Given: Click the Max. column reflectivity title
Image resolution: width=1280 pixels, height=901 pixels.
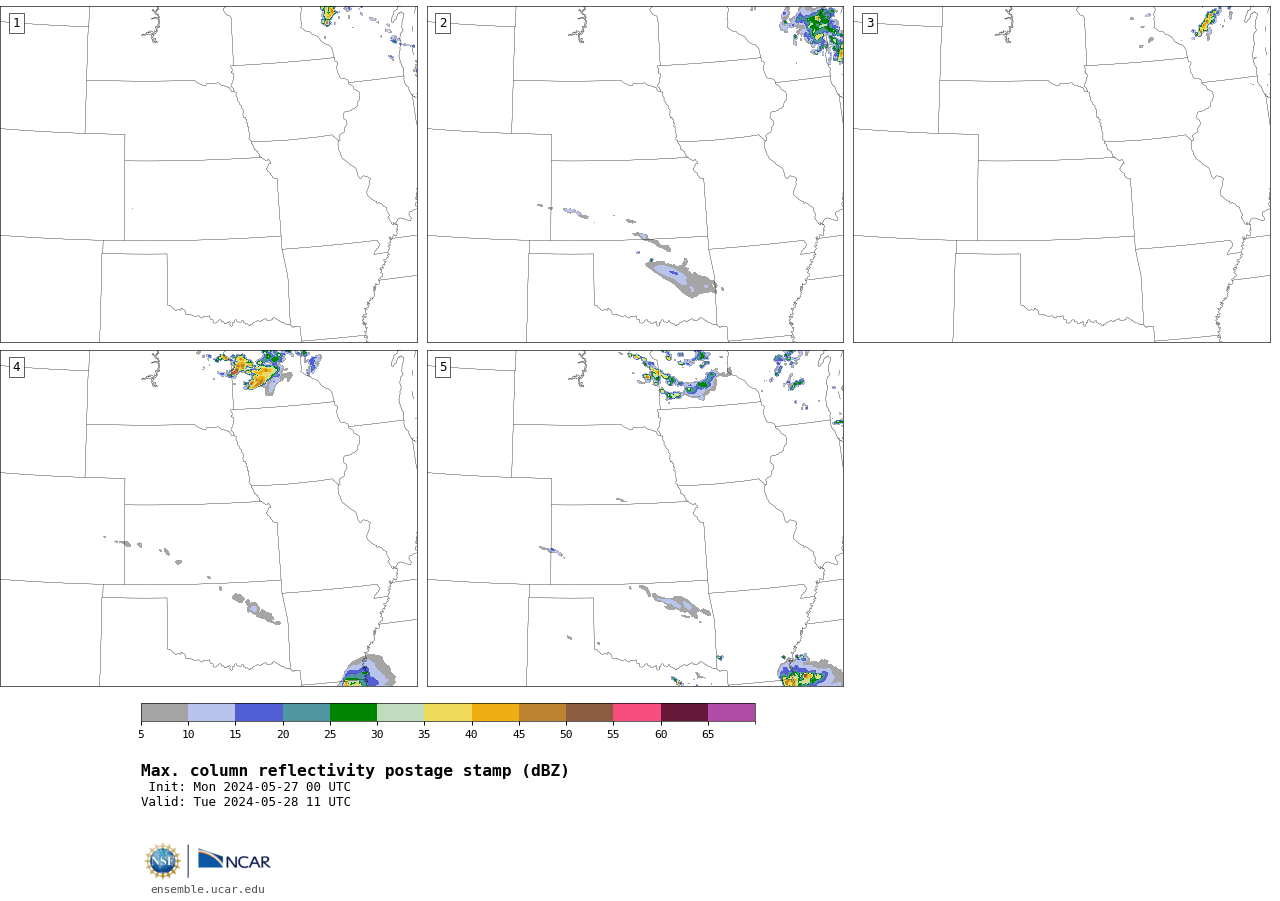Looking at the screenshot, I should (x=355, y=771).
